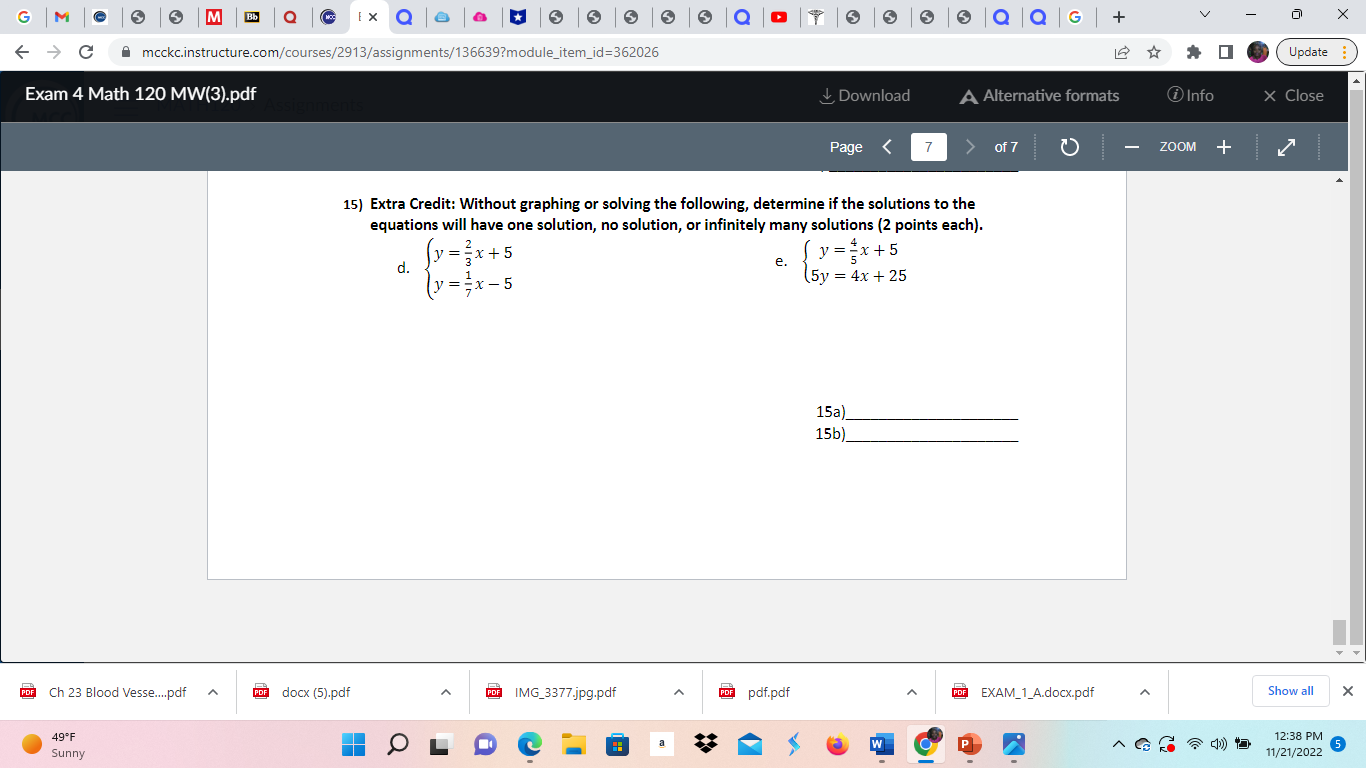1366x768 pixels.
Task: Click the Chrome Update button
Action: 1316,52
